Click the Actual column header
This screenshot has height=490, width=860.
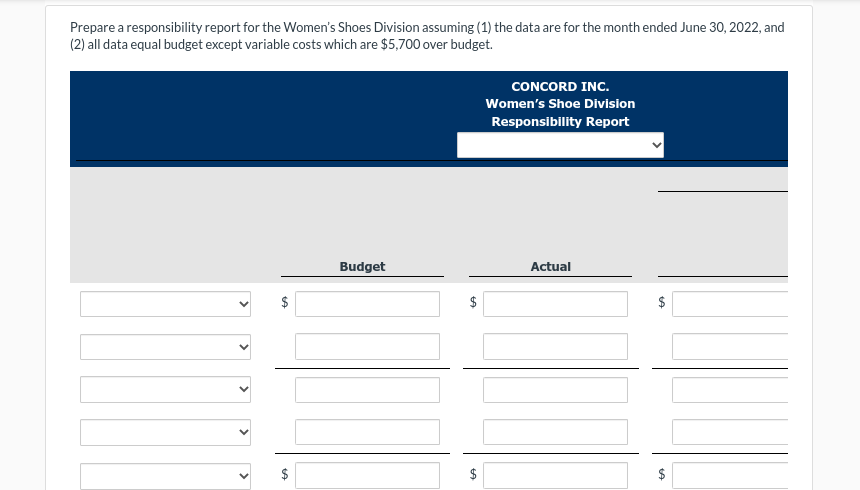(550, 267)
